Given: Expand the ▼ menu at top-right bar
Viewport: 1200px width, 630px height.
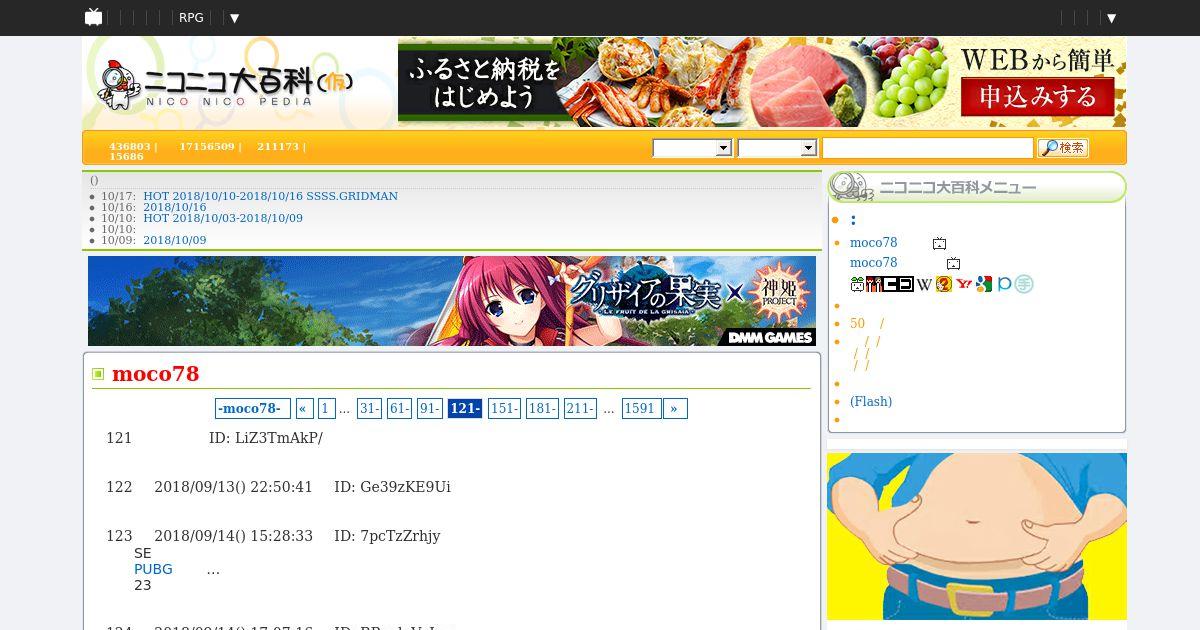Looking at the screenshot, I should pos(1111,18).
